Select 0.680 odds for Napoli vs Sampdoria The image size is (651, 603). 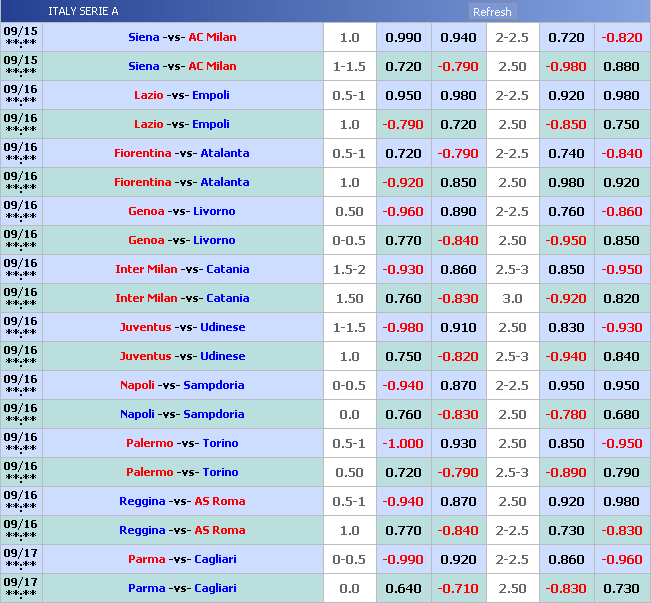click(621, 414)
